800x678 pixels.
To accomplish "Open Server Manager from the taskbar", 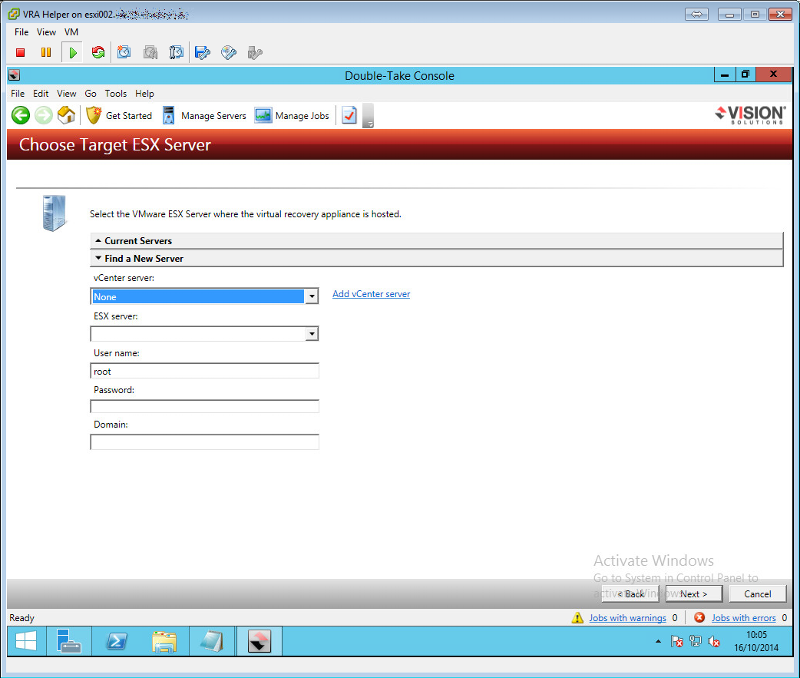I will (x=69, y=641).
